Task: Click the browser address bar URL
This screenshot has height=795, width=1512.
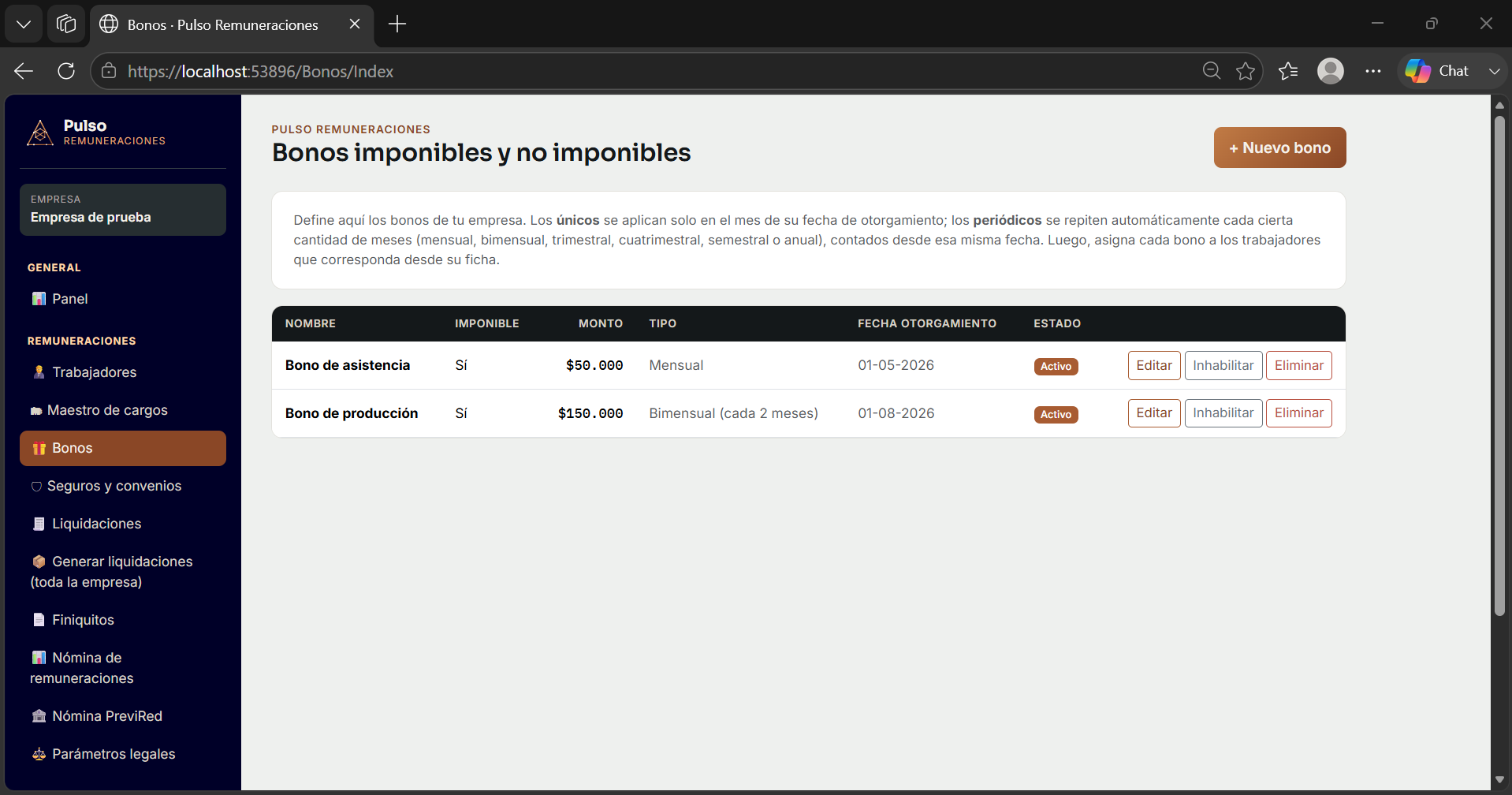Action: [x=260, y=71]
